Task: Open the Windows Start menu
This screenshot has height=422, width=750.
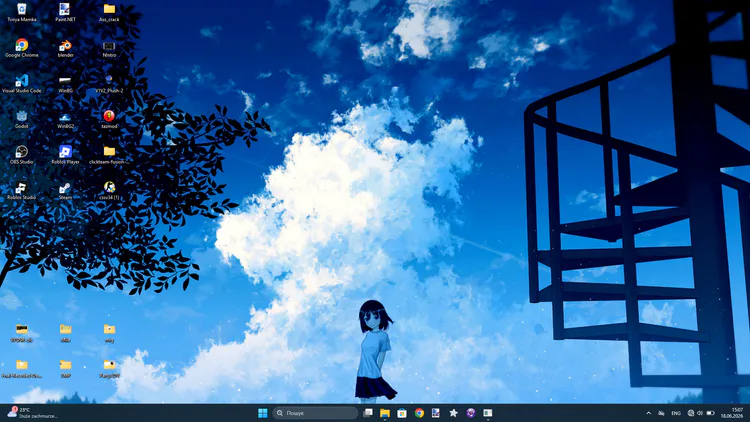Action: (x=263, y=413)
